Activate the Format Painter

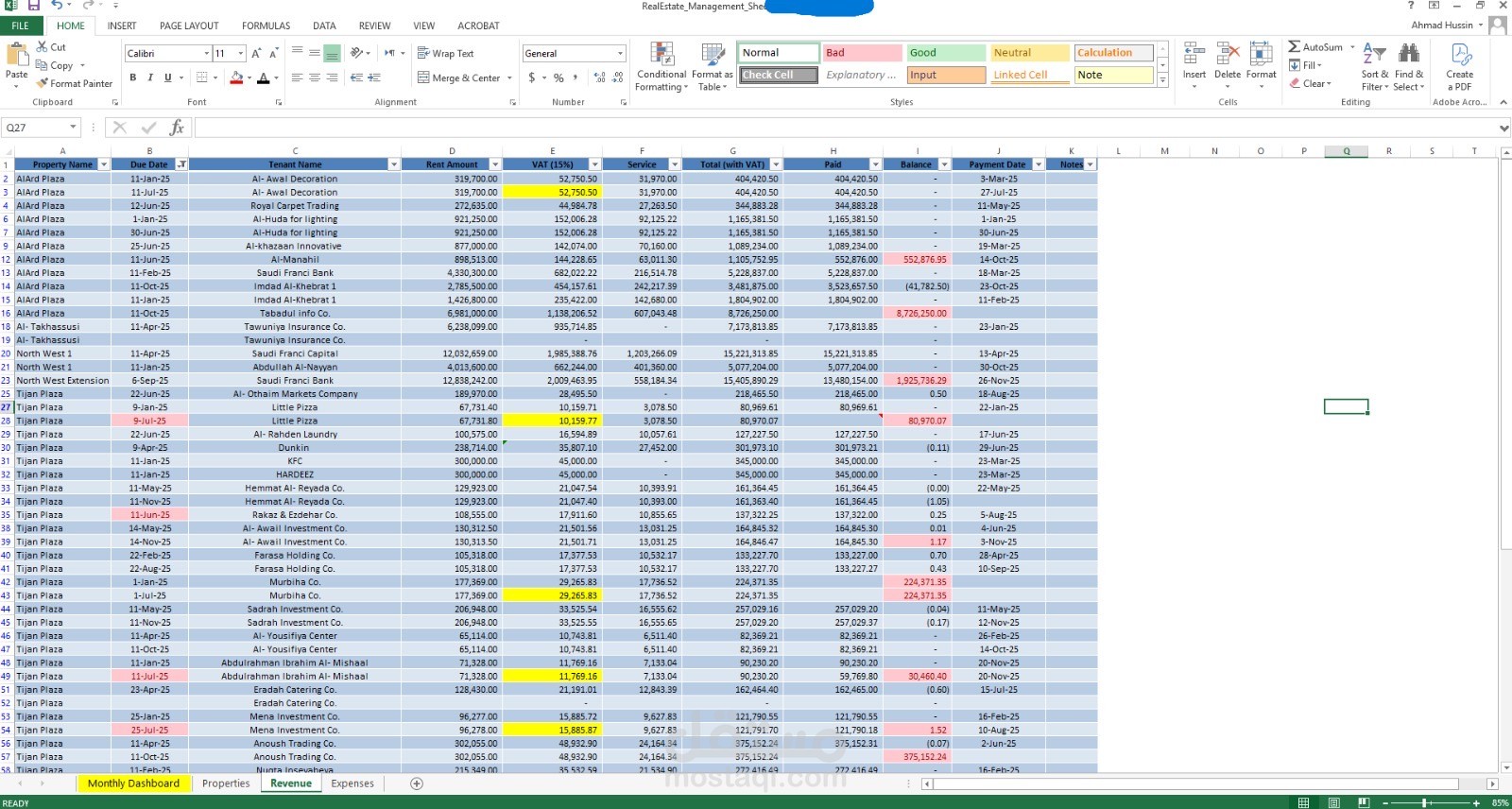(74, 83)
